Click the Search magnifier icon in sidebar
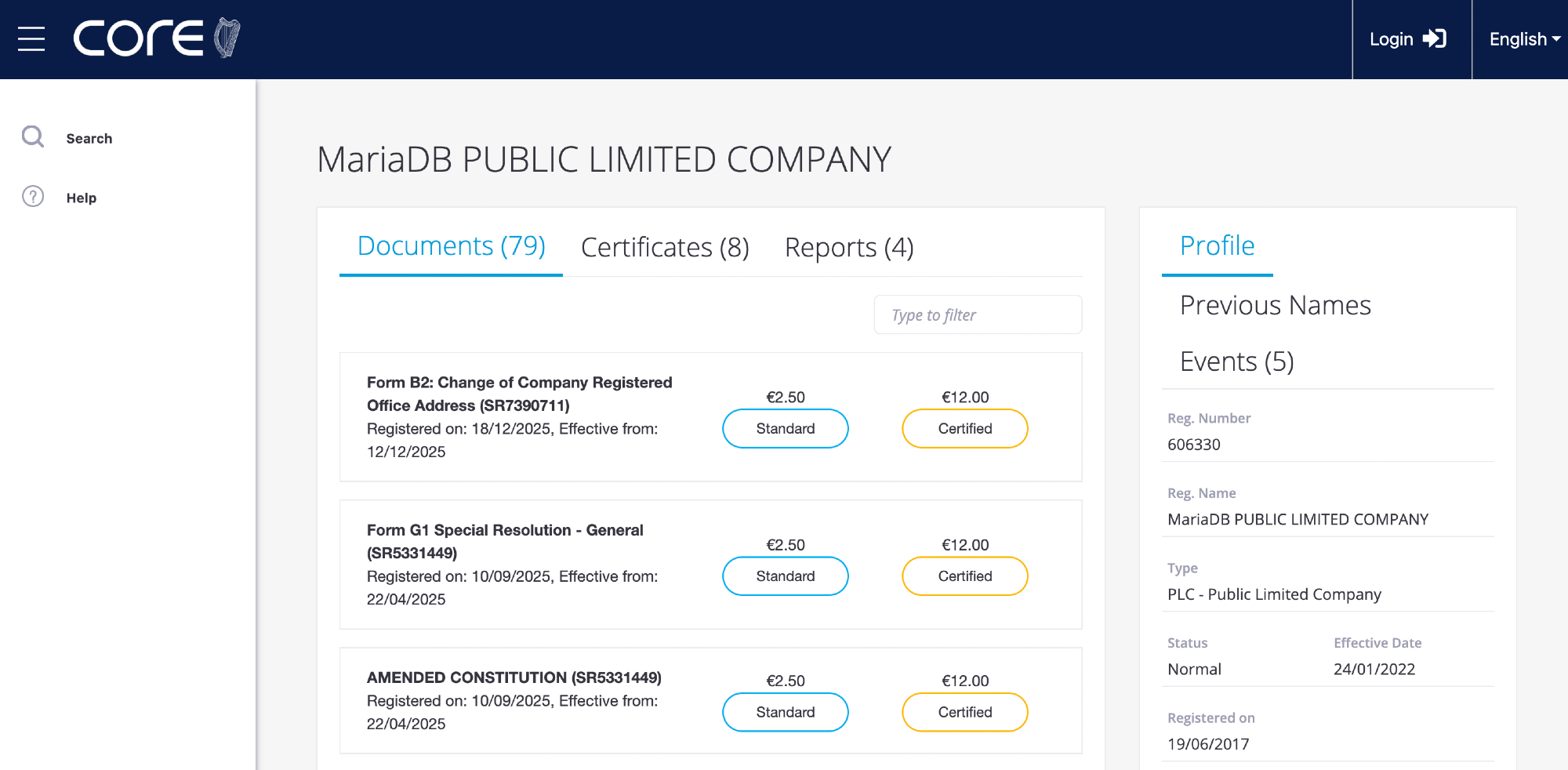The width and height of the screenshot is (1568, 770). 33,137
